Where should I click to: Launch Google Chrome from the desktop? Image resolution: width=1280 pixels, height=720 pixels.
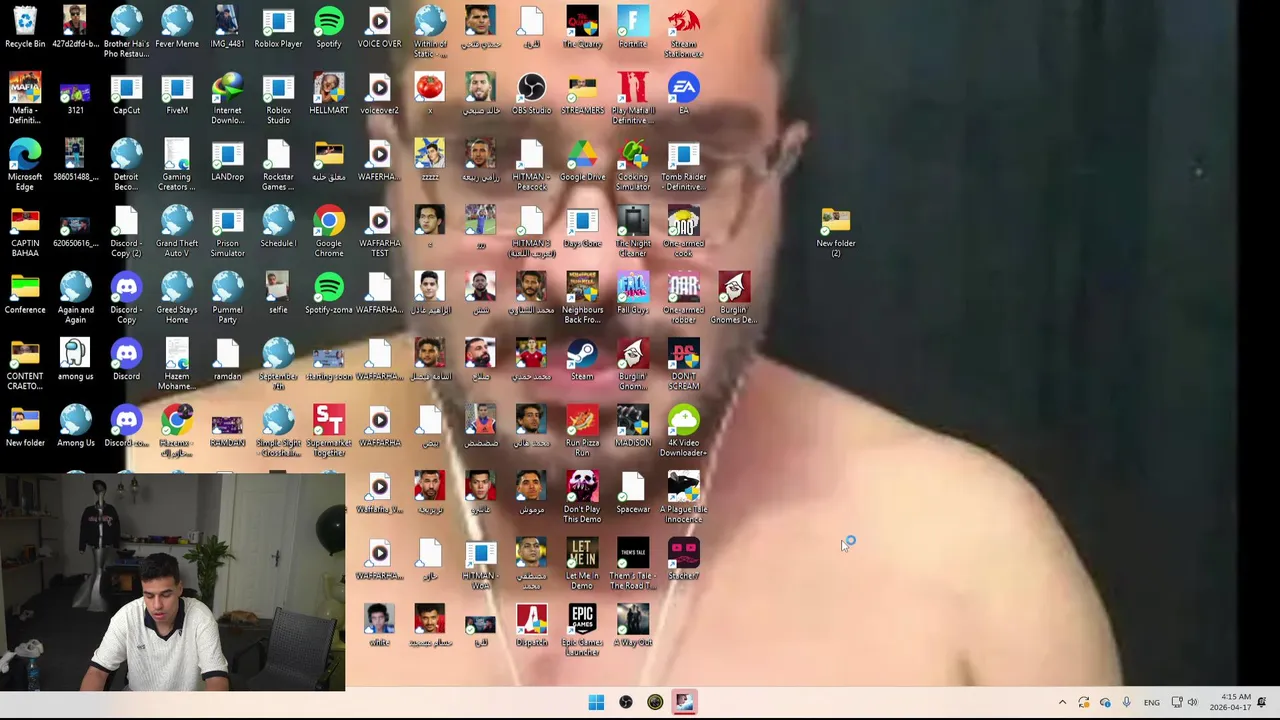pyautogui.click(x=328, y=232)
